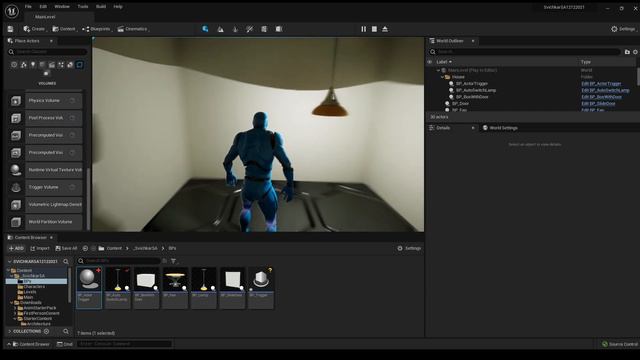The image size is (640, 360).
Task: Save the current level with the disk icon
Action: coord(10,29)
